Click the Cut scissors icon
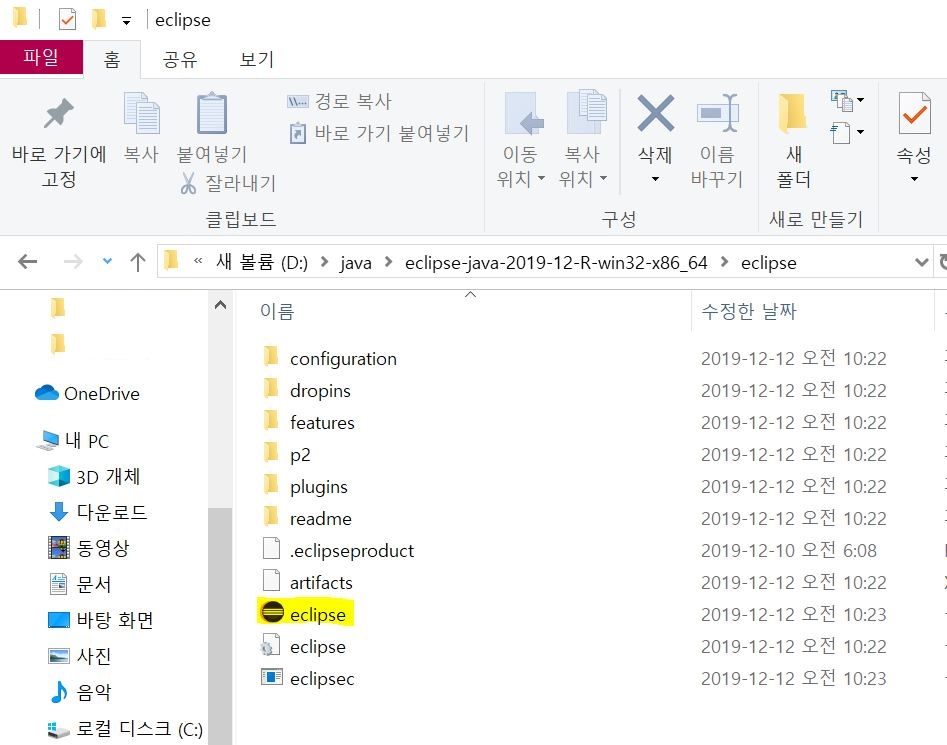The height and width of the screenshot is (745, 947). tap(188, 183)
